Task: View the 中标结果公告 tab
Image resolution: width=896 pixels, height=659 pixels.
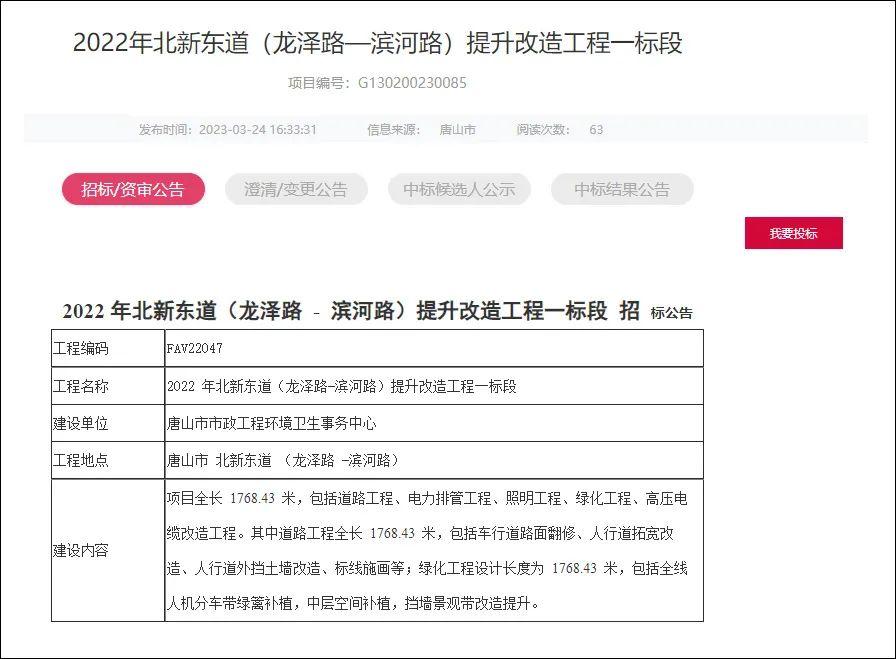Action: pos(622,189)
